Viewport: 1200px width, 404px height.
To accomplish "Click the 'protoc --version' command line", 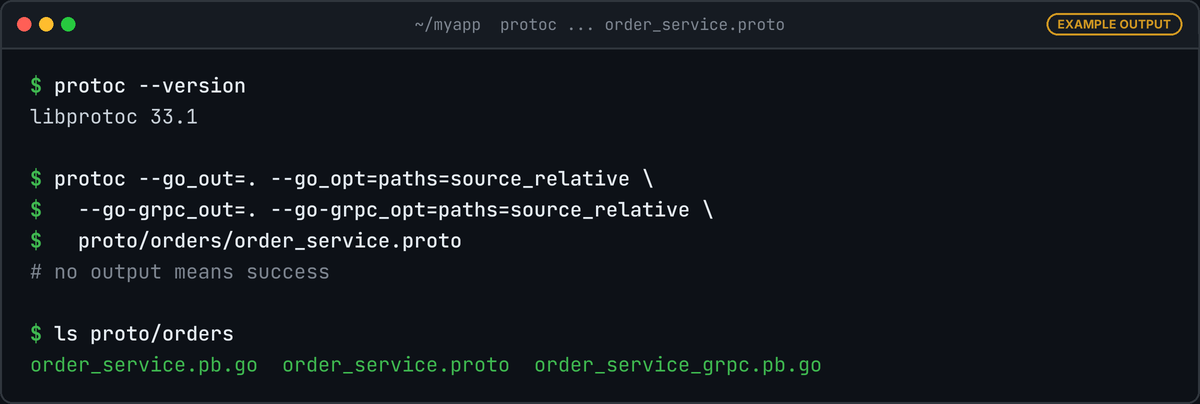I will [138, 86].
